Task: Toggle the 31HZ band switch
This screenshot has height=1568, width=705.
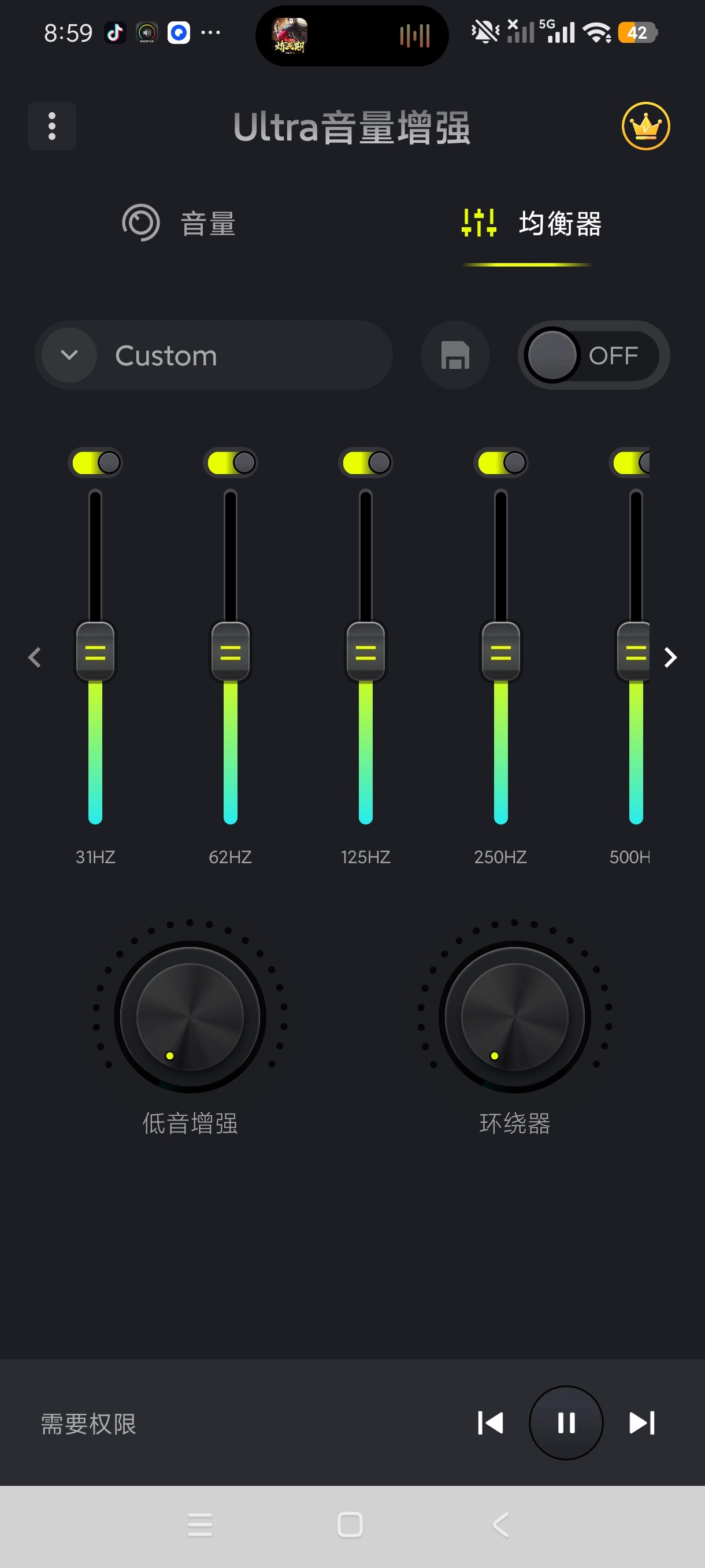Action: pos(95,463)
